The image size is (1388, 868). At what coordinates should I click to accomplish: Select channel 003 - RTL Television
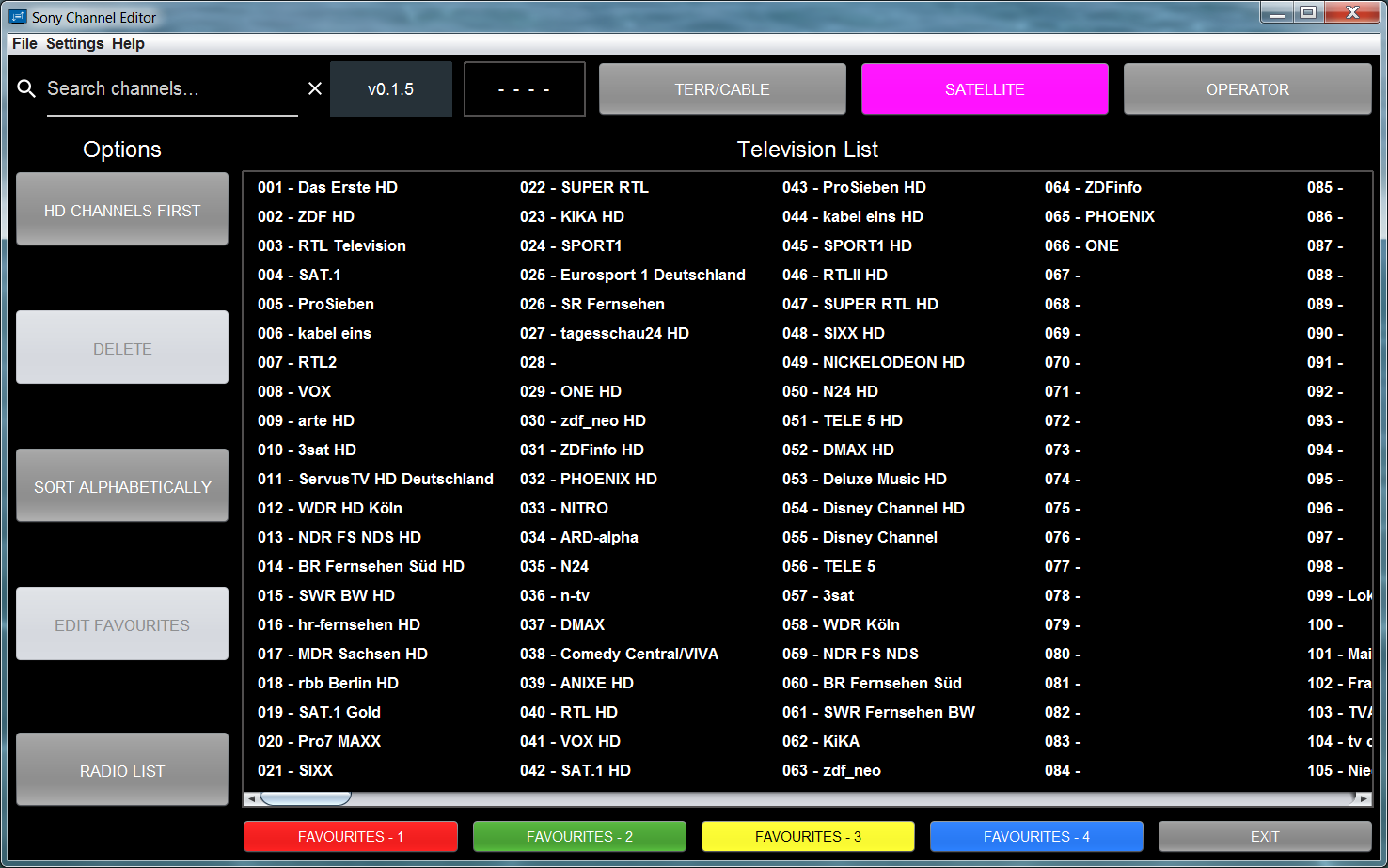tap(332, 245)
